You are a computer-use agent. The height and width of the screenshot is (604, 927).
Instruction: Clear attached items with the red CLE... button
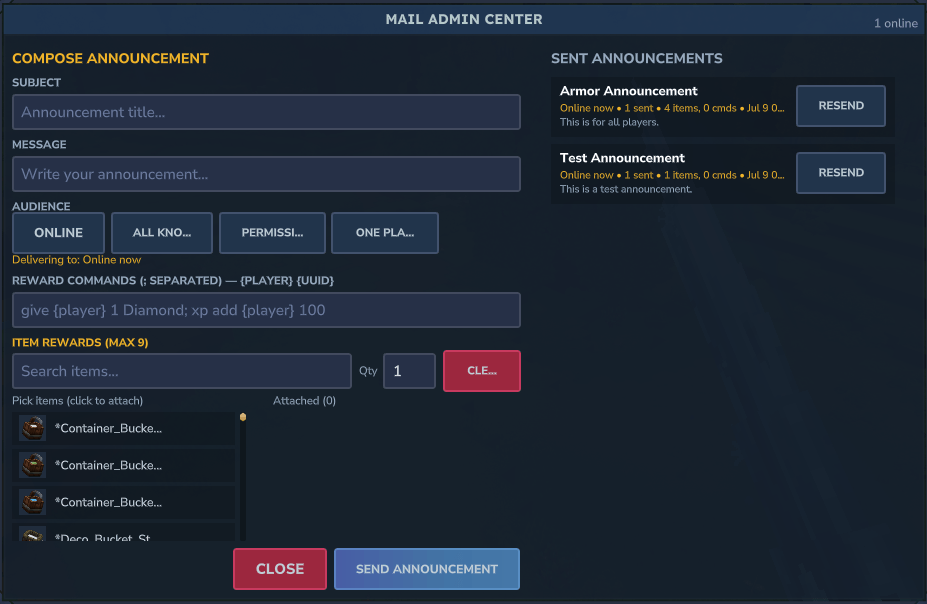point(482,371)
